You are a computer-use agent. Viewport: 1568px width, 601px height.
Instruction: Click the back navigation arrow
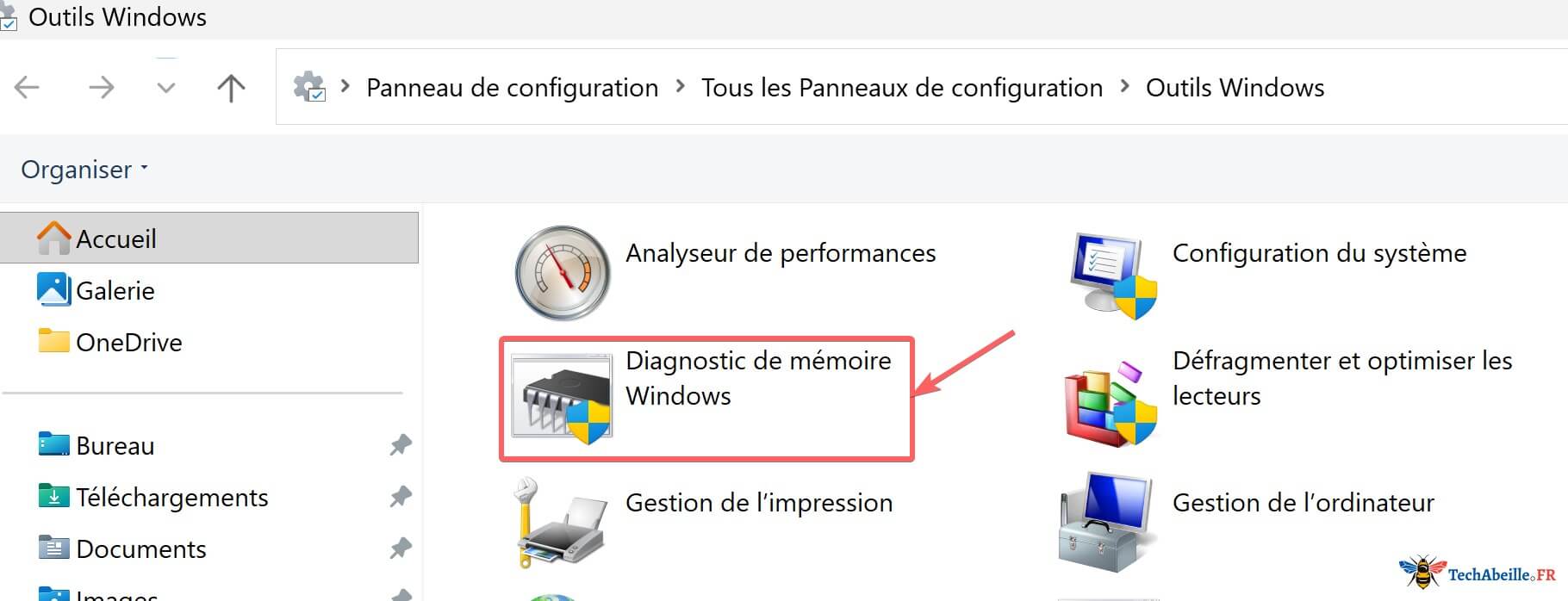point(27,87)
